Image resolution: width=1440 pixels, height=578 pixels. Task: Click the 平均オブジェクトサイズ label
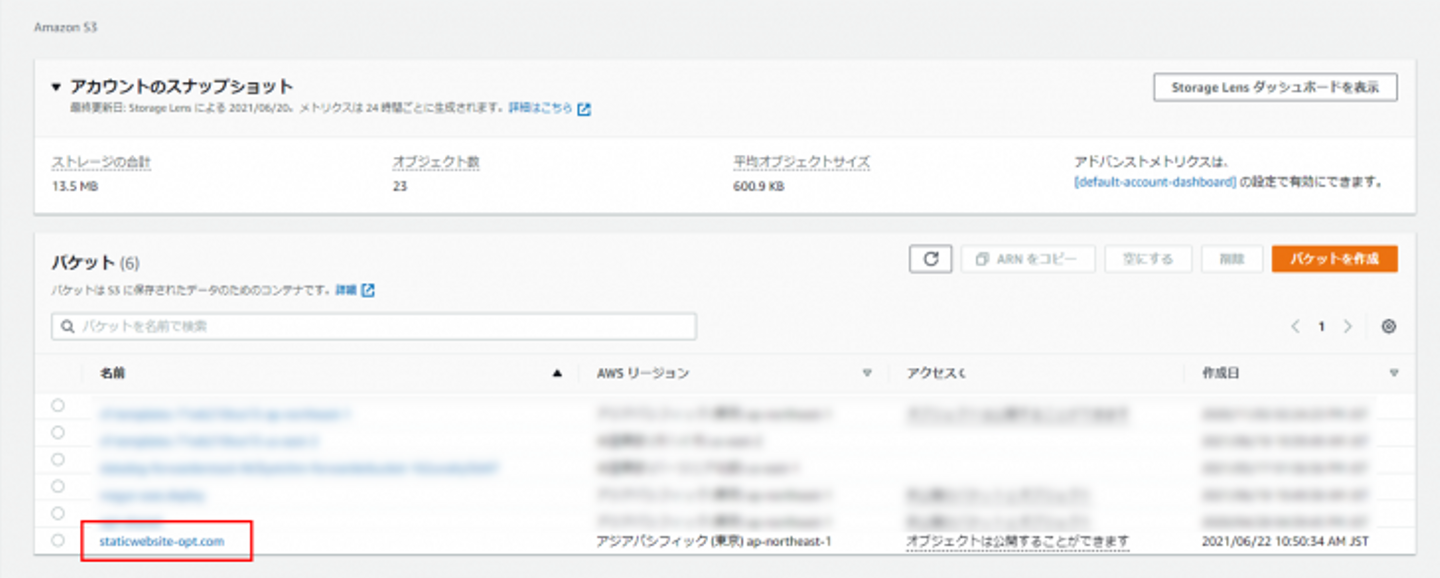[x=802, y=161]
